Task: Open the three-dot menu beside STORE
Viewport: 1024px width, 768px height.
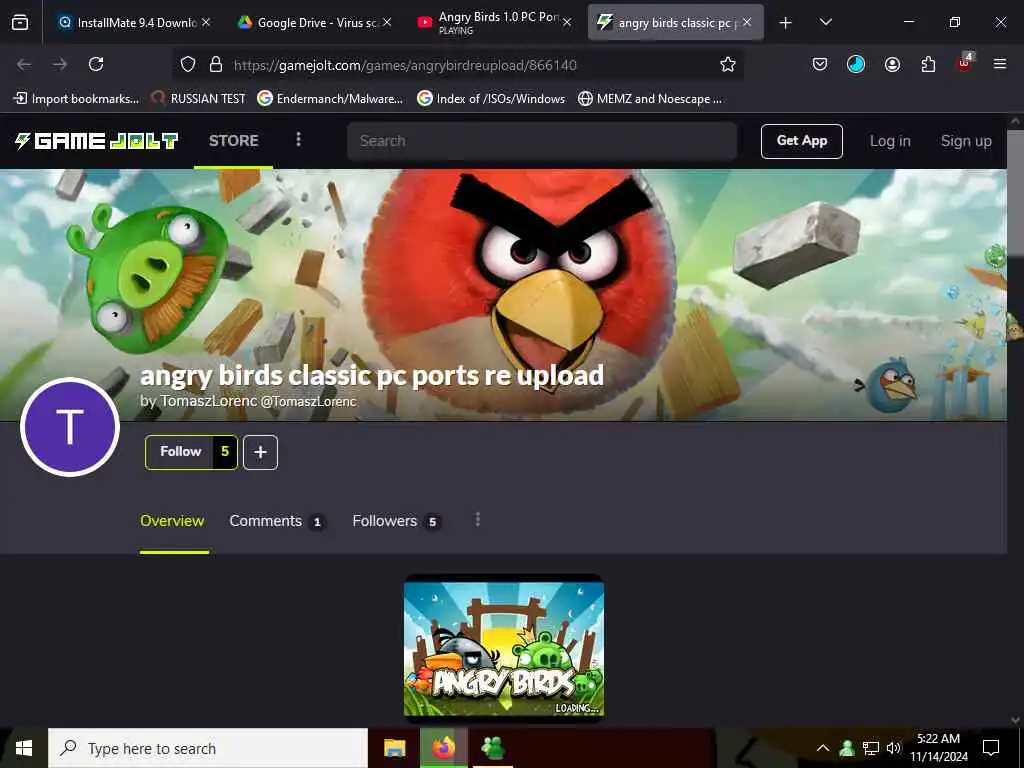Action: pyautogui.click(x=298, y=139)
